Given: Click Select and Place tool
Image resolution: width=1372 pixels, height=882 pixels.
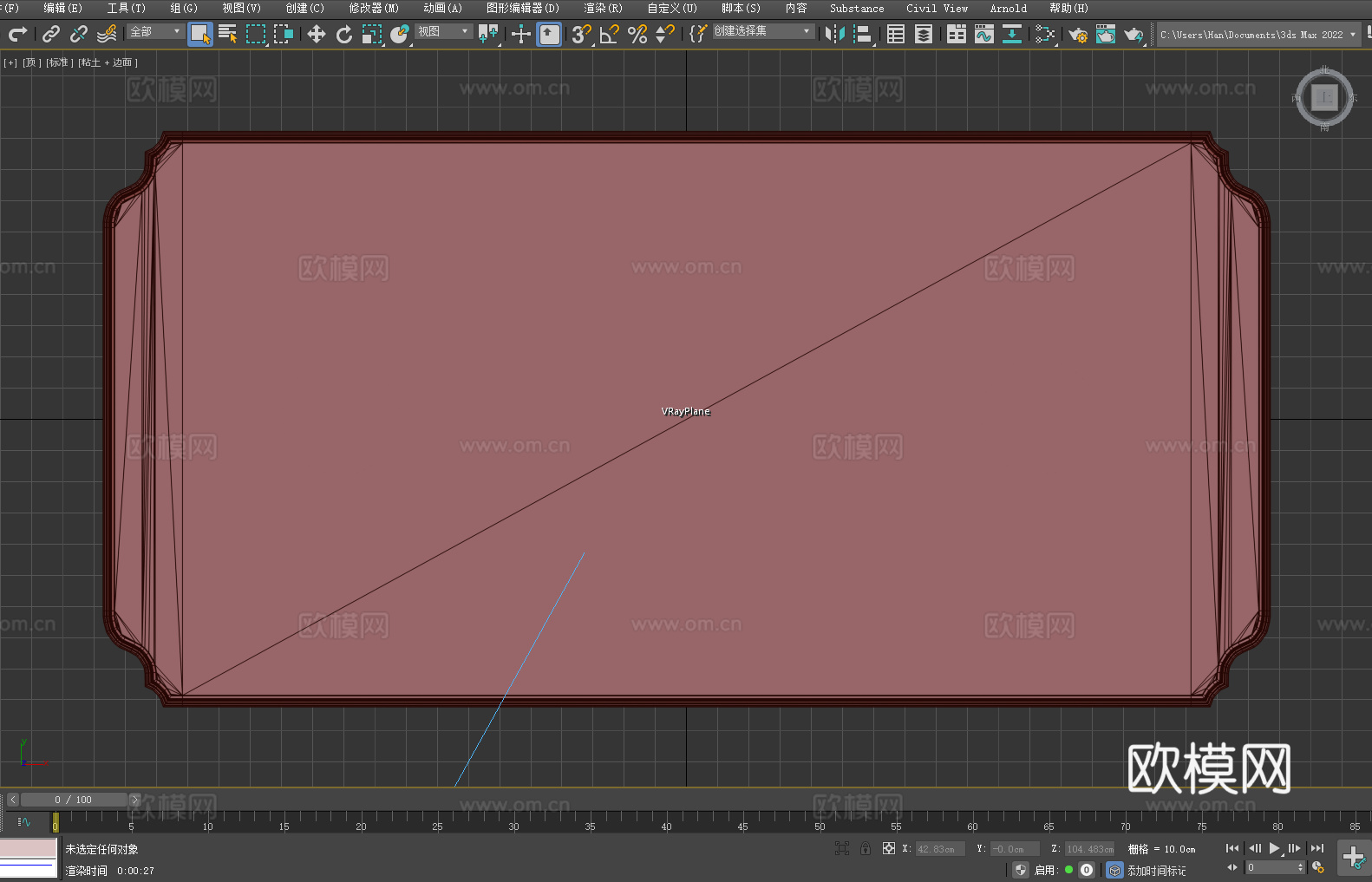Looking at the screenshot, I should (x=400, y=34).
